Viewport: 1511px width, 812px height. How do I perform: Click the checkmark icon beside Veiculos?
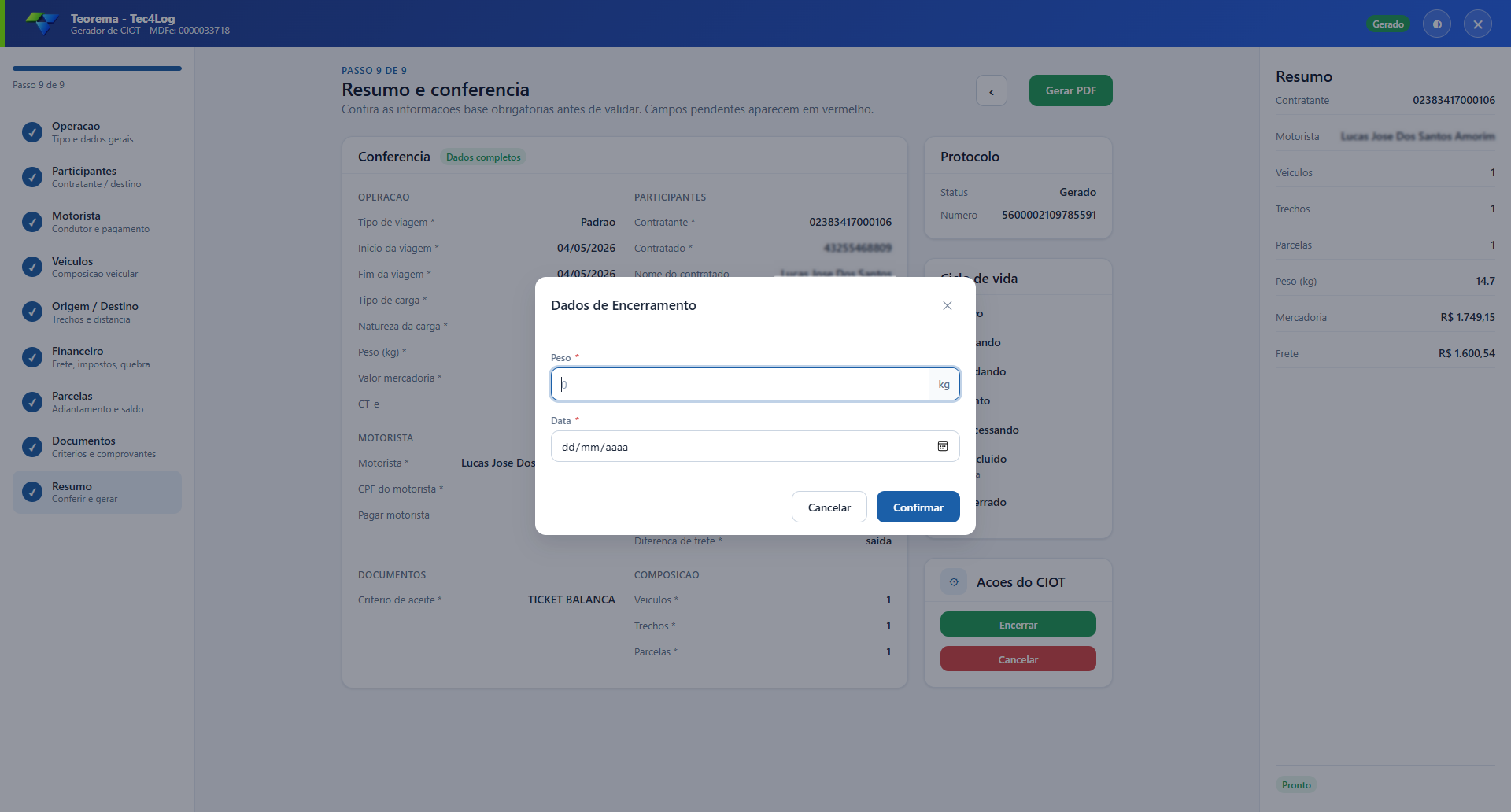pos(32,268)
